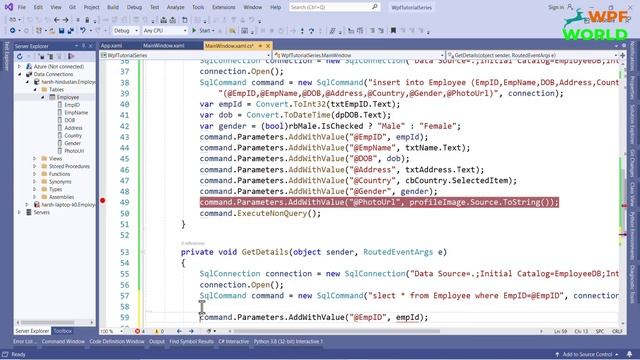
Task: Switch to the Toolbox tab
Action: pyautogui.click(x=63, y=331)
